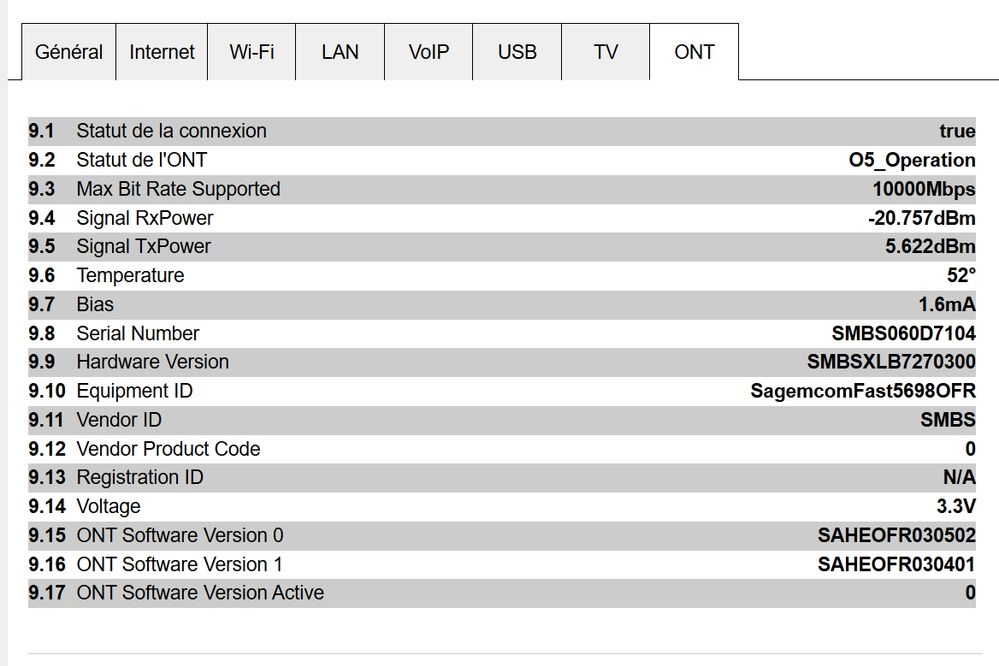Select the Wi-Fi tab

click(x=252, y=52)
